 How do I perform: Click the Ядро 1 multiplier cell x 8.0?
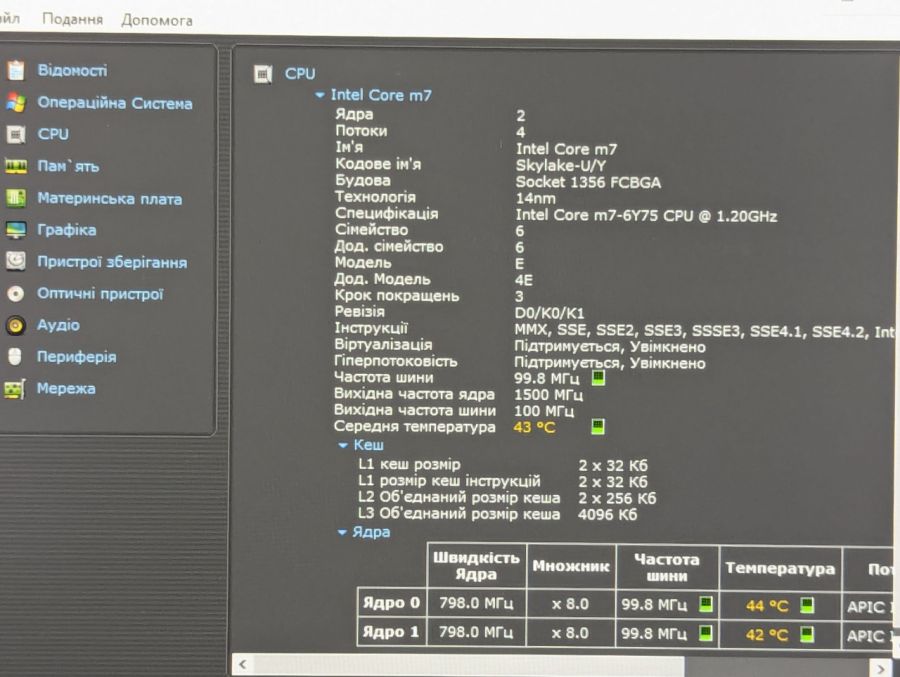[570, 633]
